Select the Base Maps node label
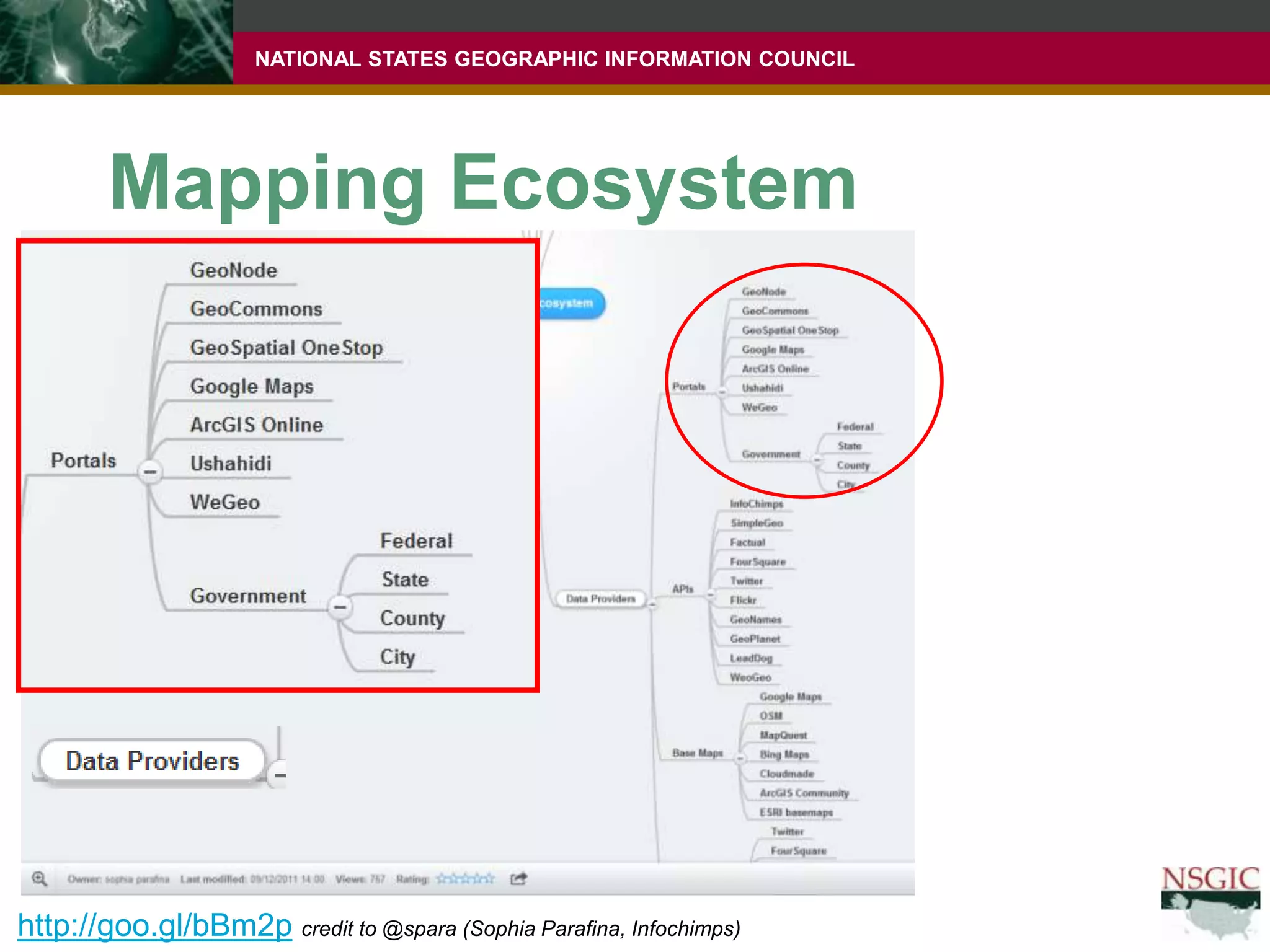The width and height of the screenshot is (1270, 952). (x=698, y=753)
